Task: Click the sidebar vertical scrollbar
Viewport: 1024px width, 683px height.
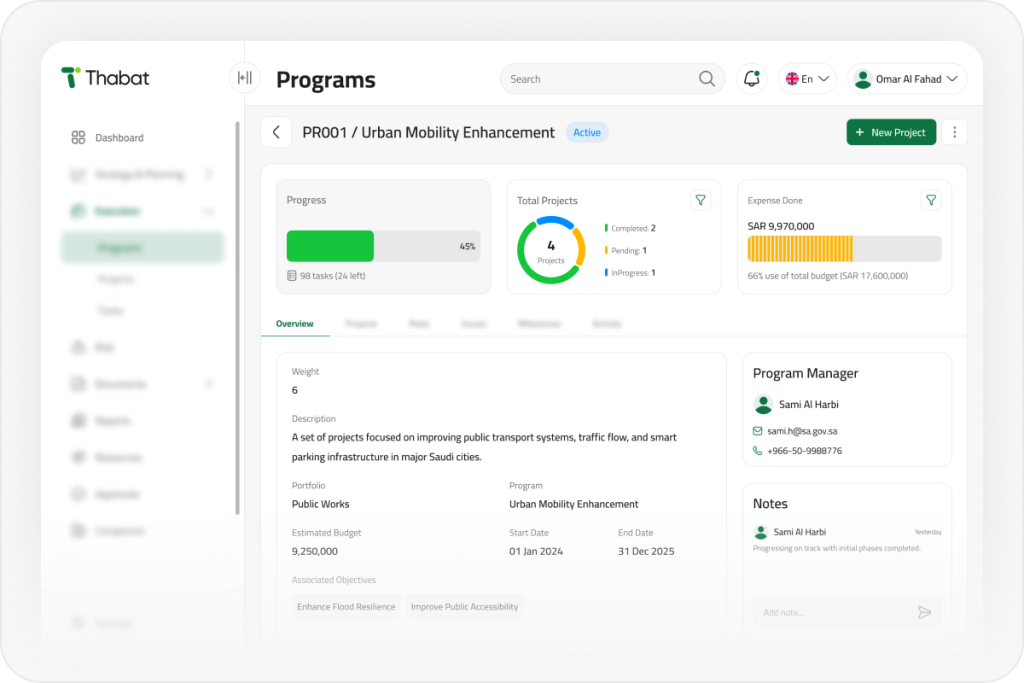Action: tap(237, 318)
